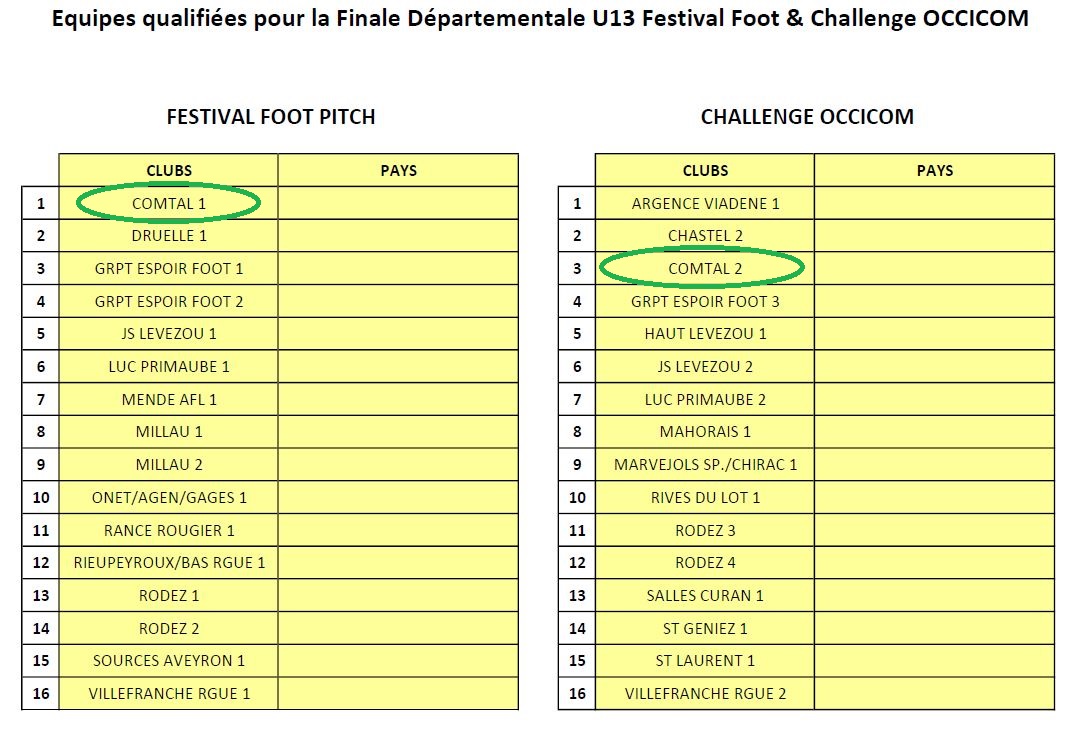Click row number 10 of Challenge Occicom table
The image size is (1079, 734).
tap(577, 497)
